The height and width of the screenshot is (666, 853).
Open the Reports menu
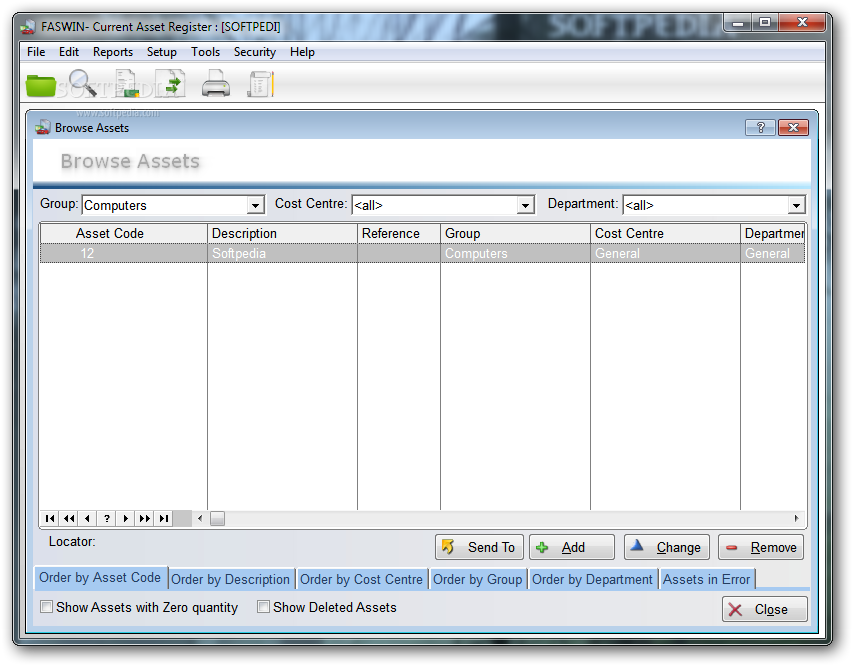coord(113,52)
